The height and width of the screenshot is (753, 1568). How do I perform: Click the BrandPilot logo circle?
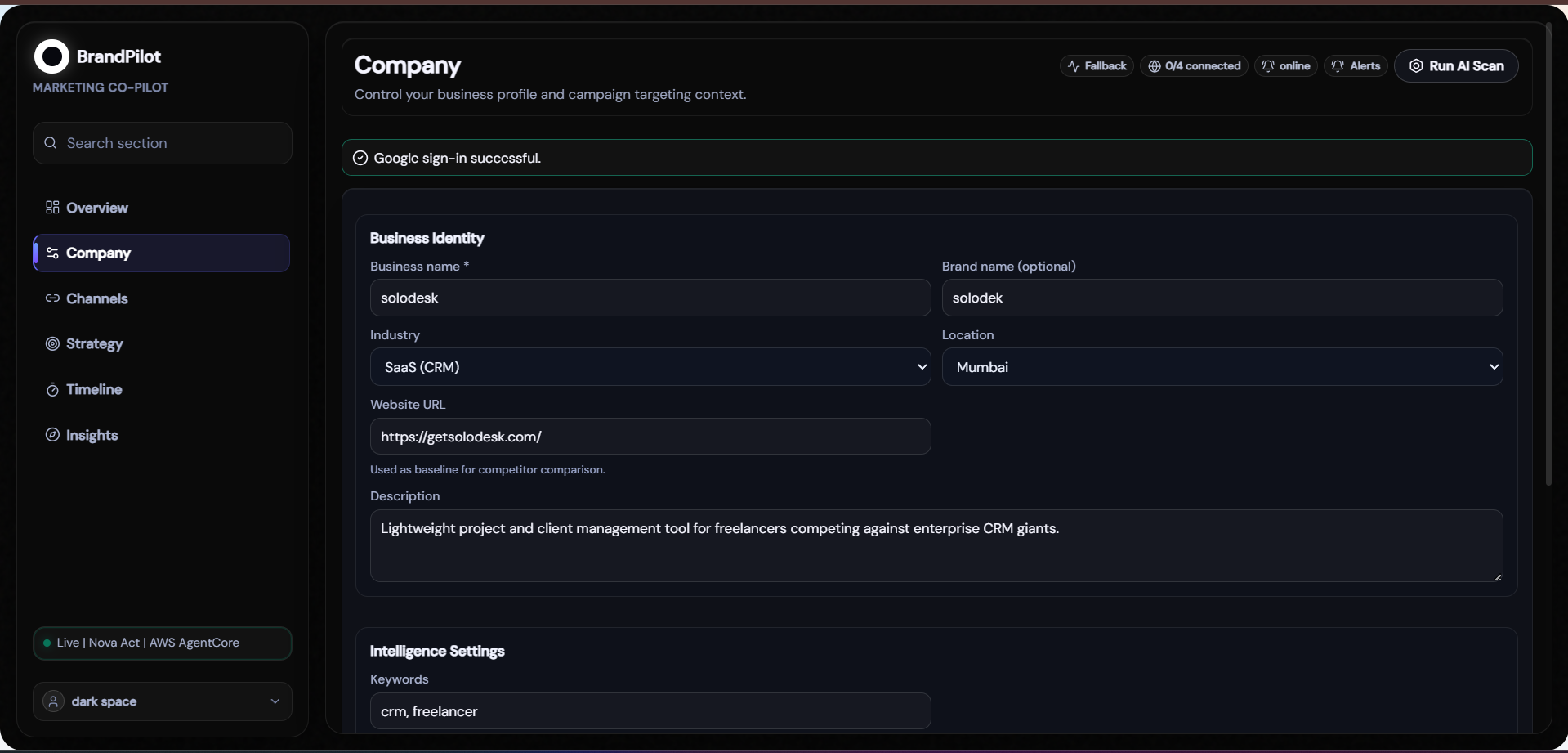[x=51, y=56]
